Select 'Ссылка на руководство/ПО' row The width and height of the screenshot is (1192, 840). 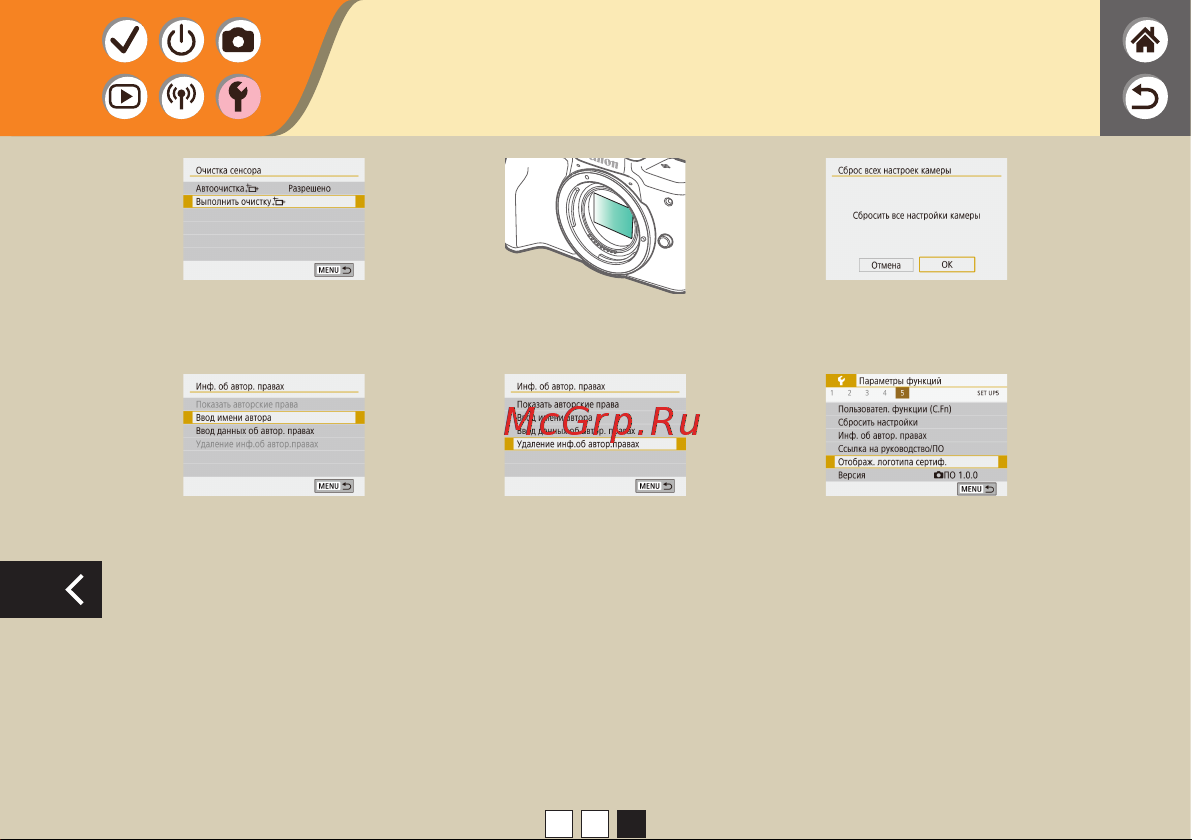click(916, 449)
